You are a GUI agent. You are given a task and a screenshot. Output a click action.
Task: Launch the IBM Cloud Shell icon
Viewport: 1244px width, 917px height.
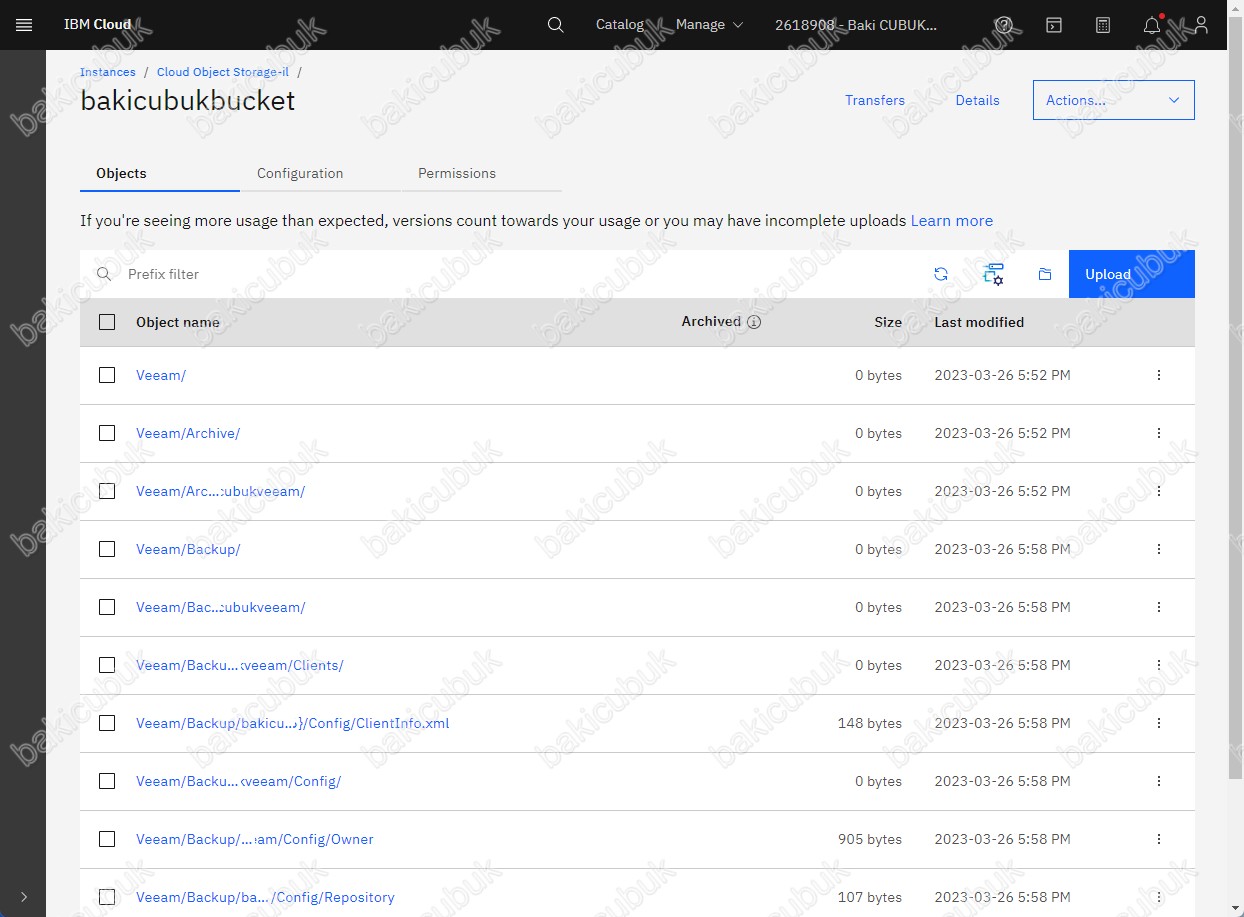tap(1054, 25)
